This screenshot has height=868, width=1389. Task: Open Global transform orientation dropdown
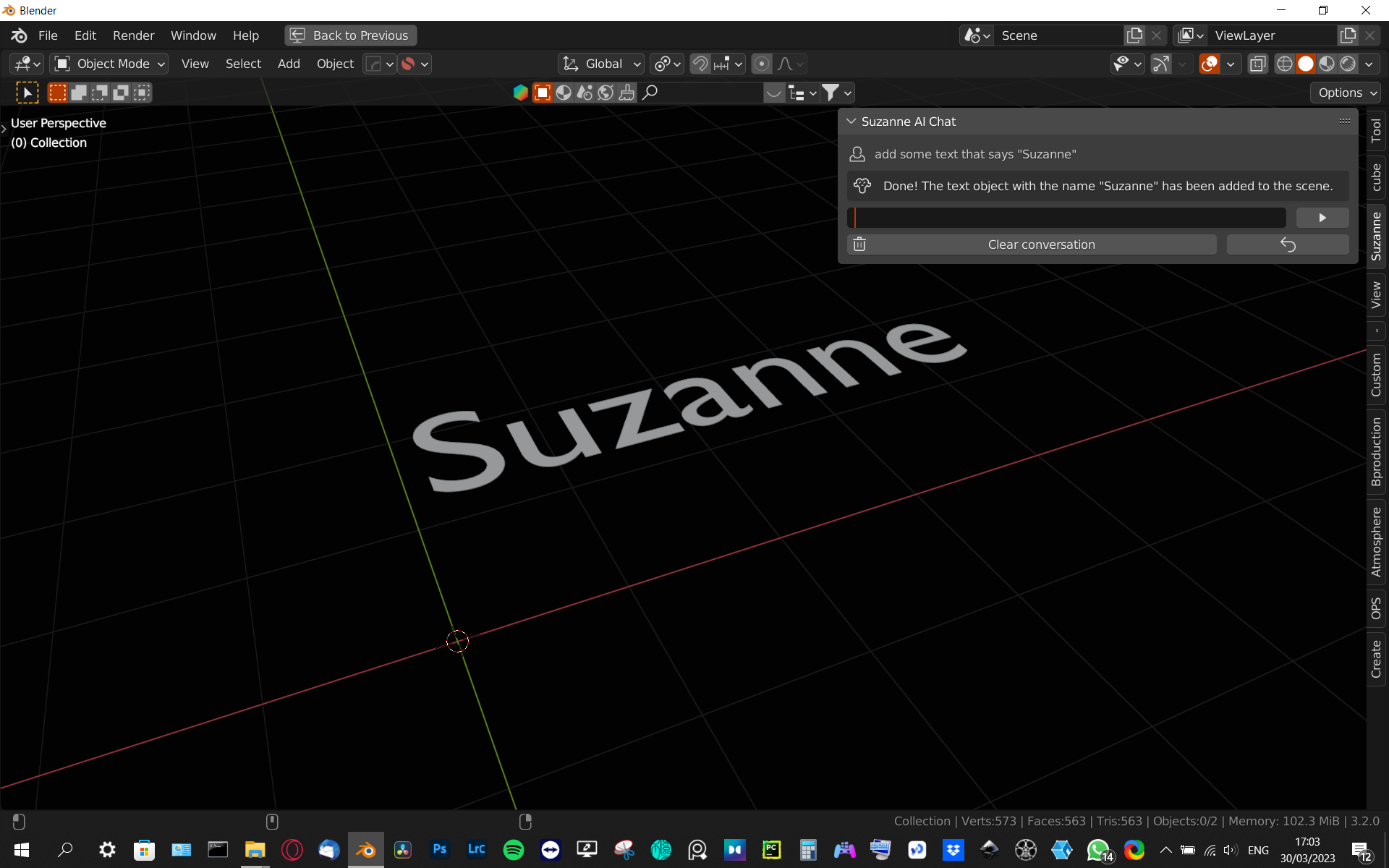[601, 64]
